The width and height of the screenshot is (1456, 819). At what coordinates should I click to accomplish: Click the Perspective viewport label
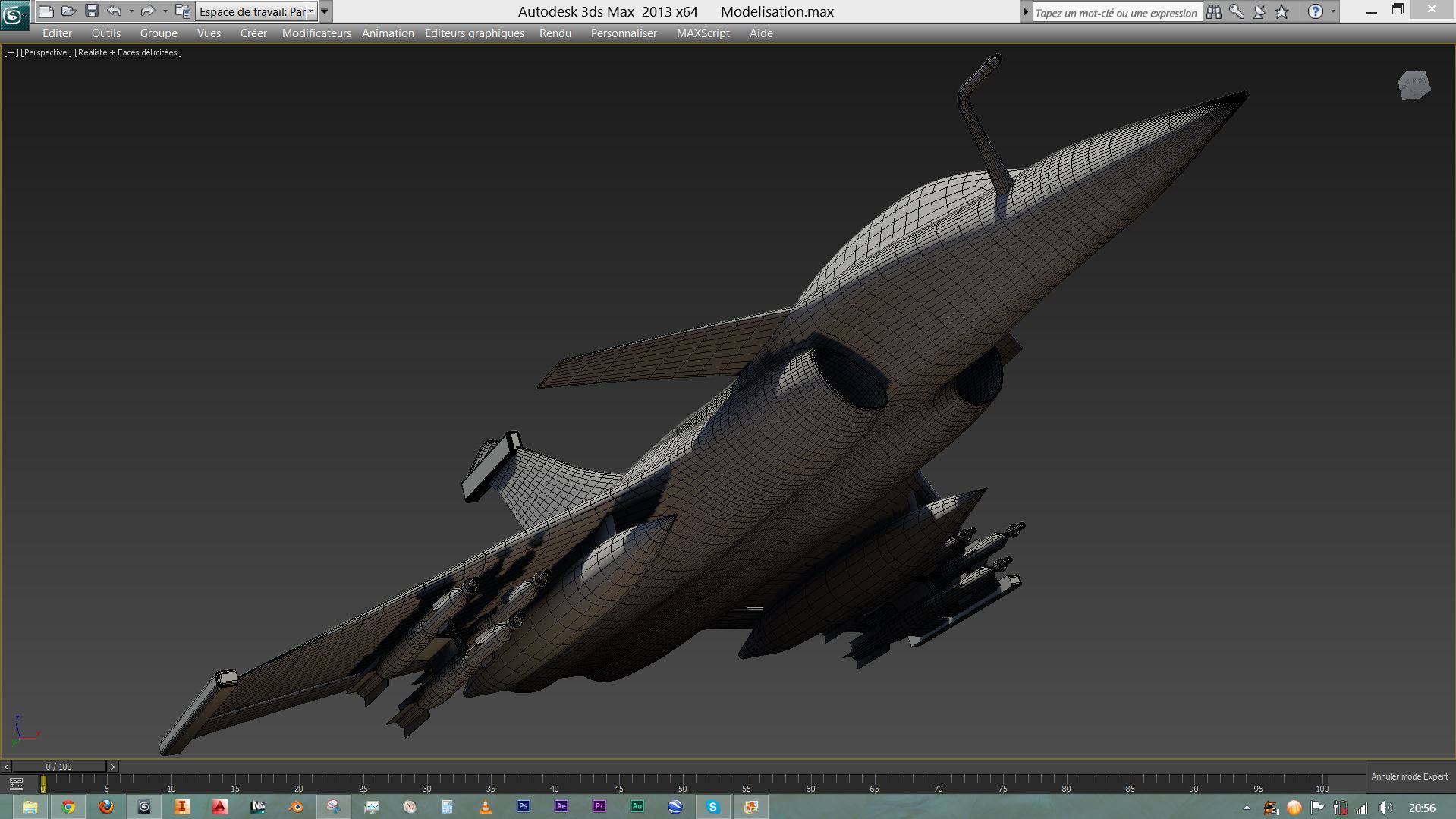tap(46, 52)
